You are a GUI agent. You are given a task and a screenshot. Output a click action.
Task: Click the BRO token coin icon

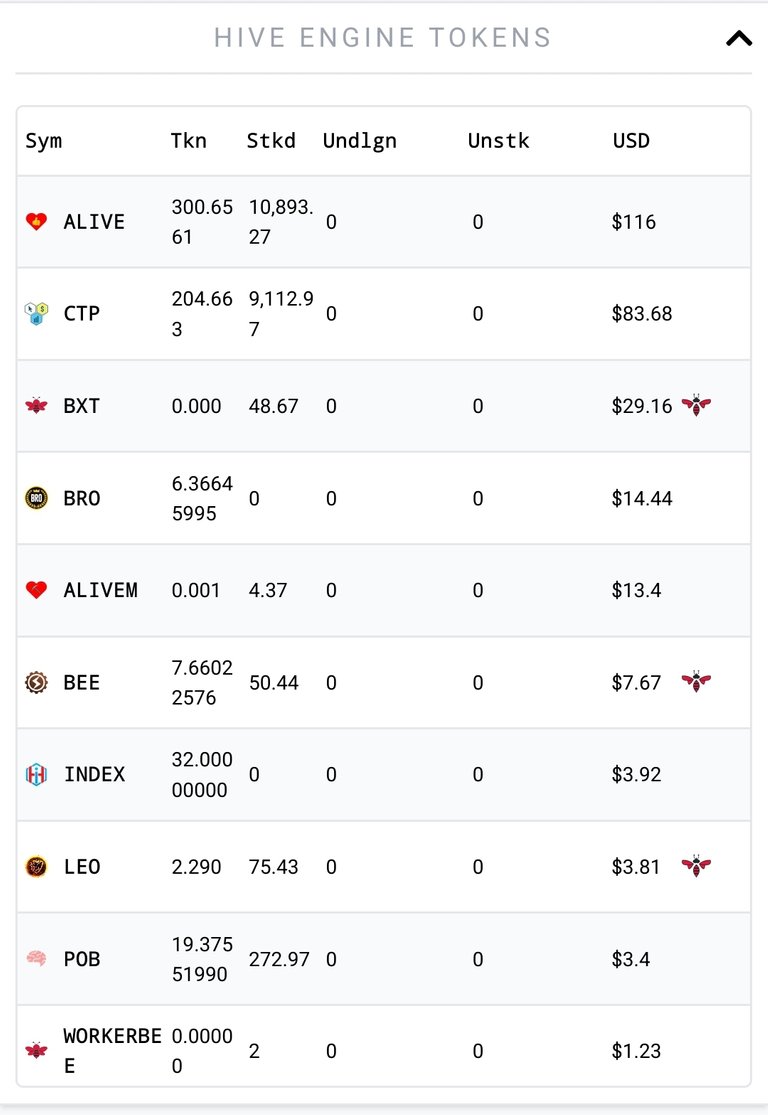36,498
